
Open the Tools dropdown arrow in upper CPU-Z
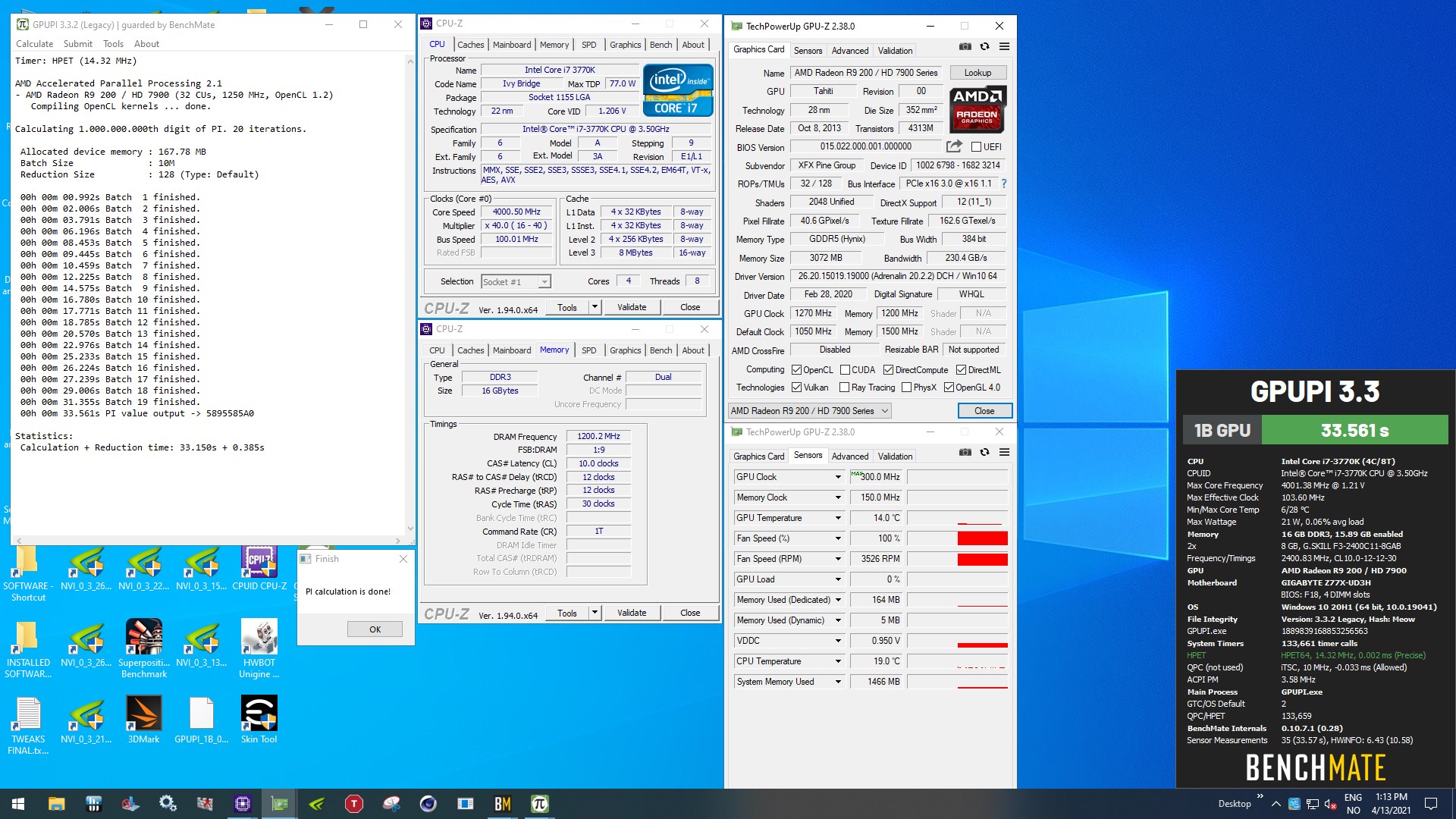[595, 307]
